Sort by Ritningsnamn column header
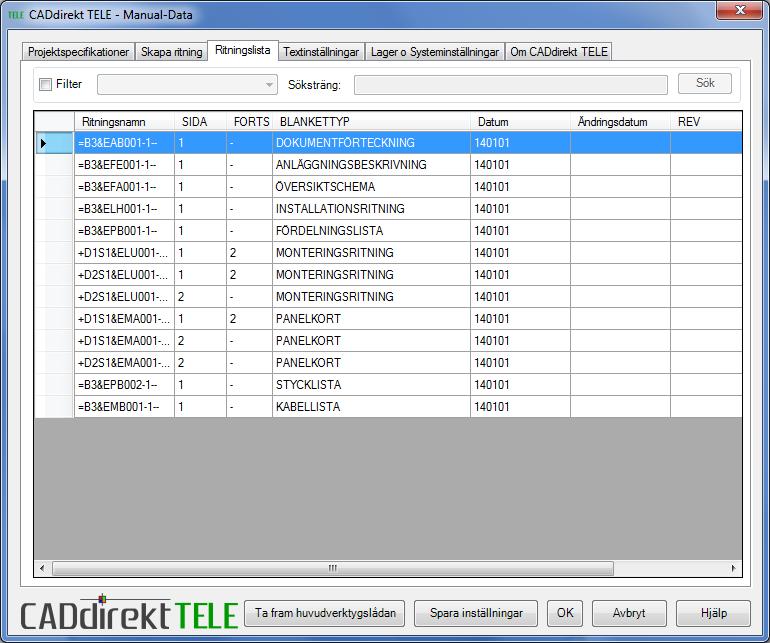This screenshot has width=770, height=643. point(124,122)
